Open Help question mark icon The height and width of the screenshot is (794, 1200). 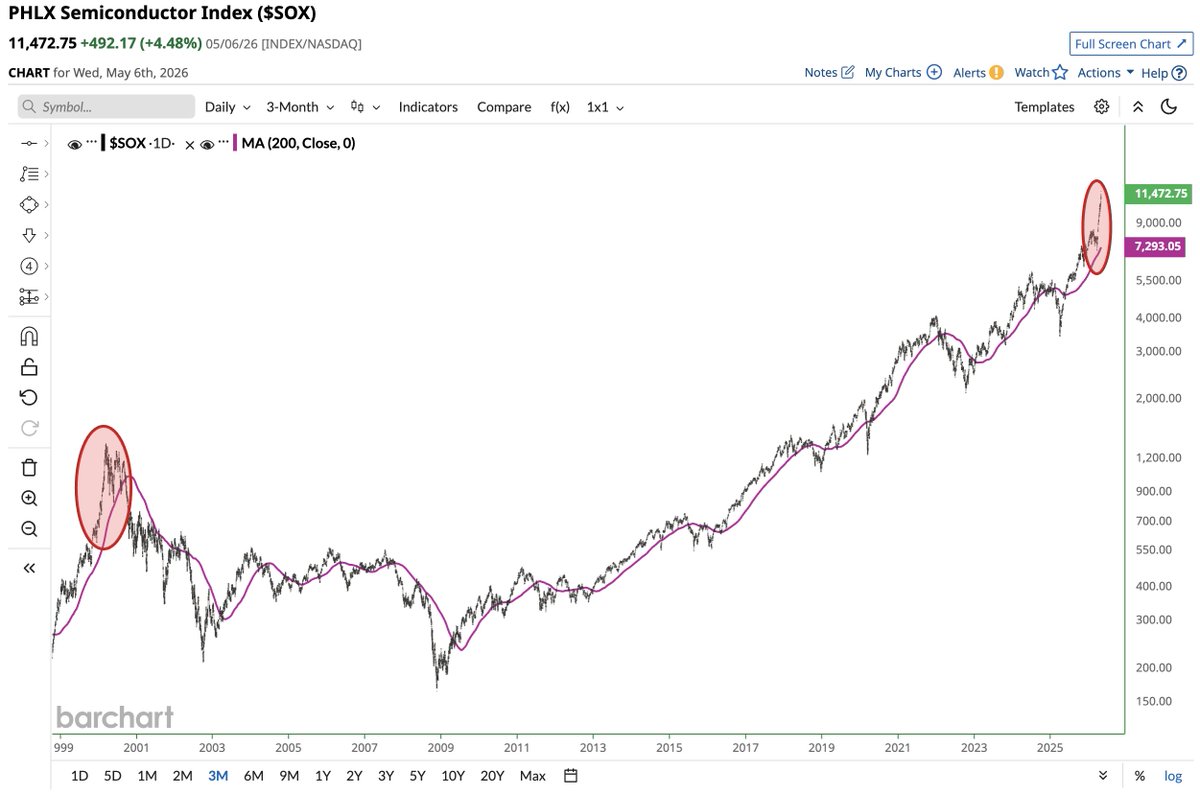point(1179,72)
